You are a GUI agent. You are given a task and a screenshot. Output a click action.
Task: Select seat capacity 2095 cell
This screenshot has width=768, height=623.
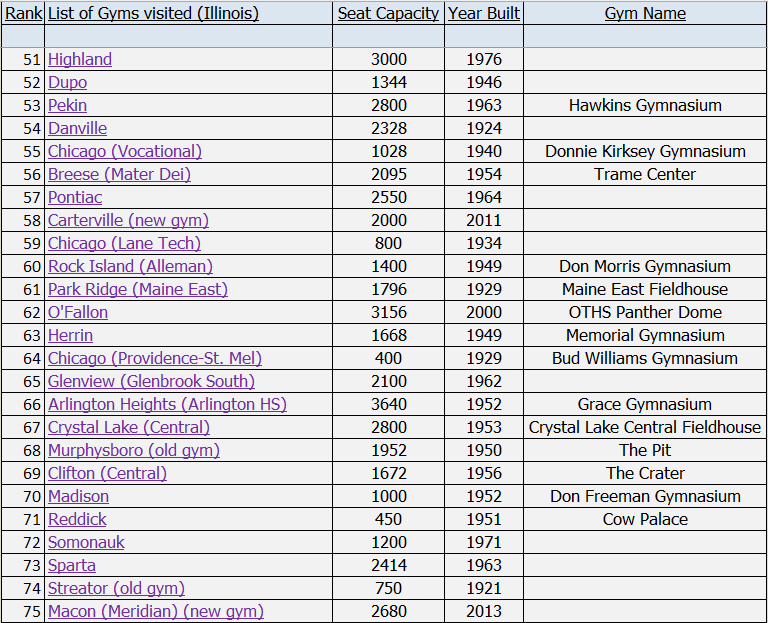pos(388,174)
